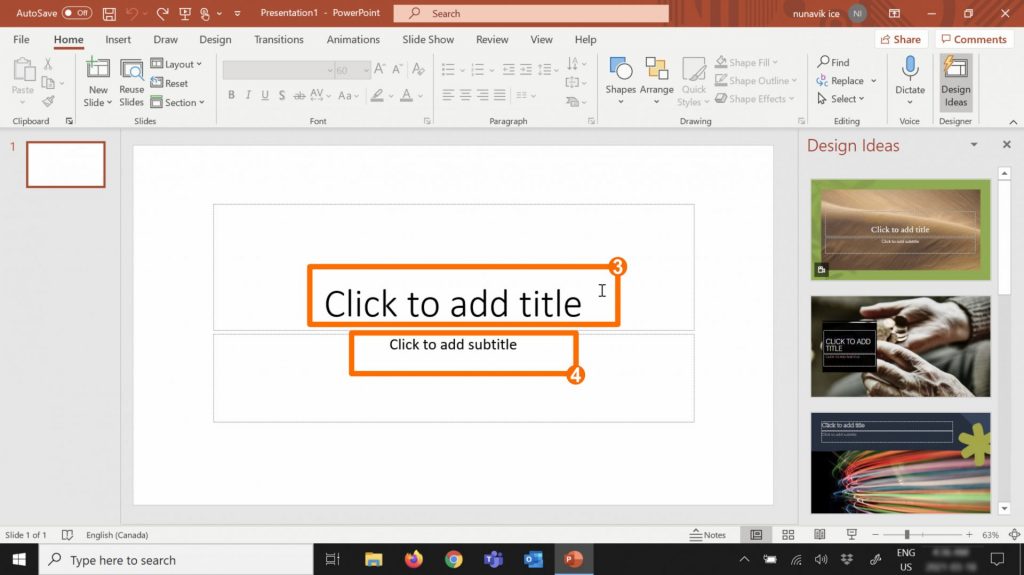The width and height of the screenshot is (1024, 575).
Task: Select the slide 1 thumbnail
Action: tap(65, 164)
